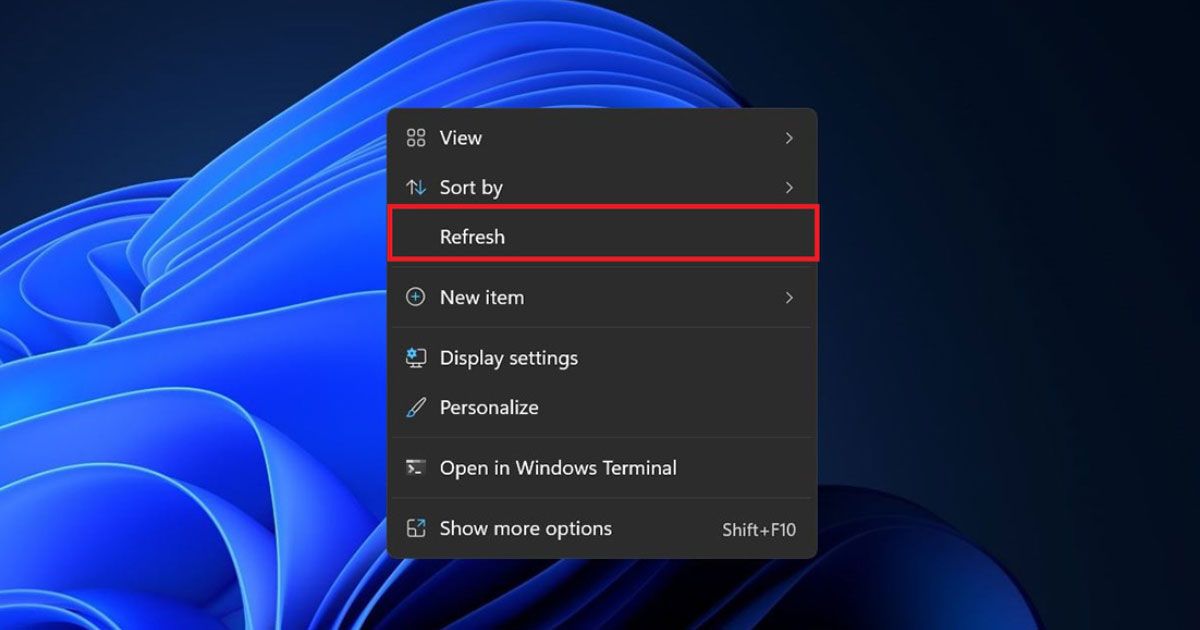Click the Show more options icon
This screenshot has width=1200, height=630.
pyautogui.click(x=415, y=528)
